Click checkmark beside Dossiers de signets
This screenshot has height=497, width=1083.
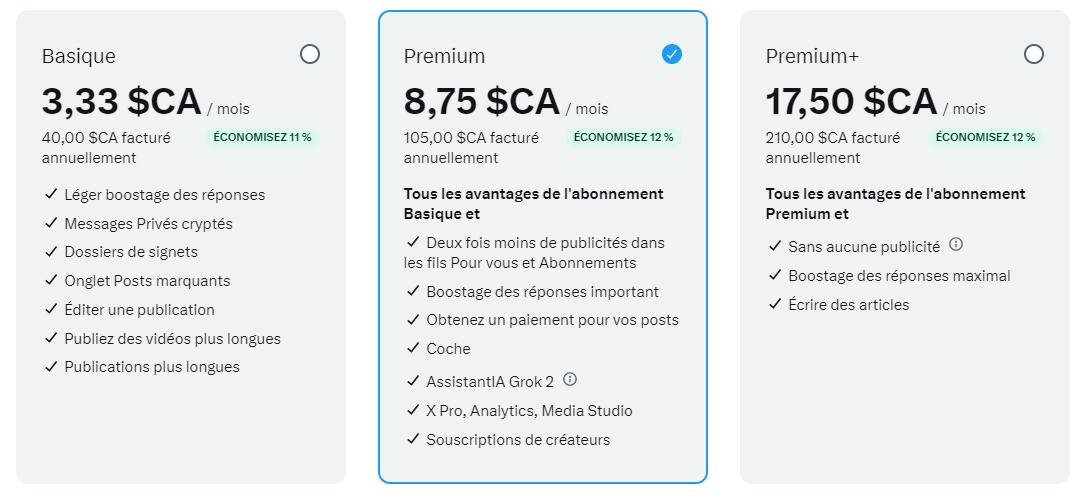[x=51, y=252]
